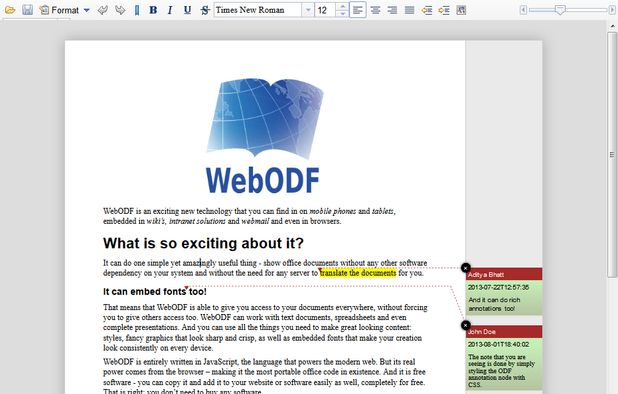
Task: Toggle bold formatting
Action: 153,10
